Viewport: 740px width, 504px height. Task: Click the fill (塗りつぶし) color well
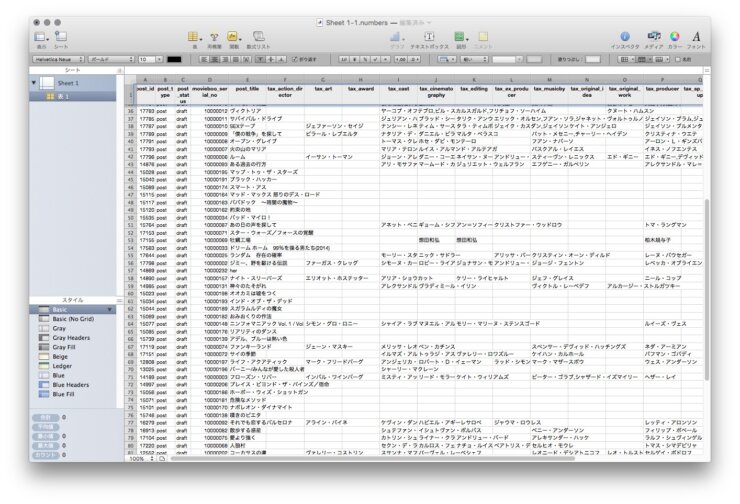[593, 59]
